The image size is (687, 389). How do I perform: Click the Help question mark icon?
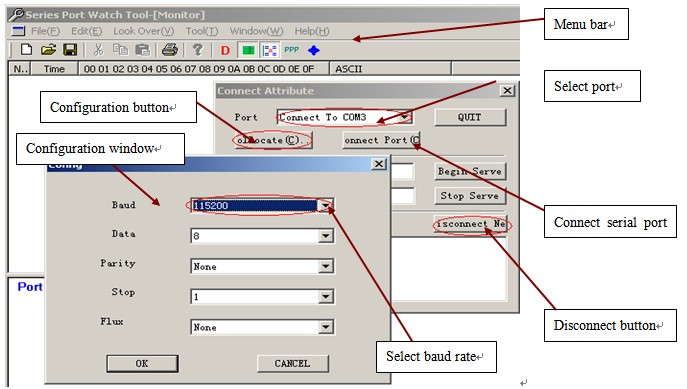coord(198,50)
